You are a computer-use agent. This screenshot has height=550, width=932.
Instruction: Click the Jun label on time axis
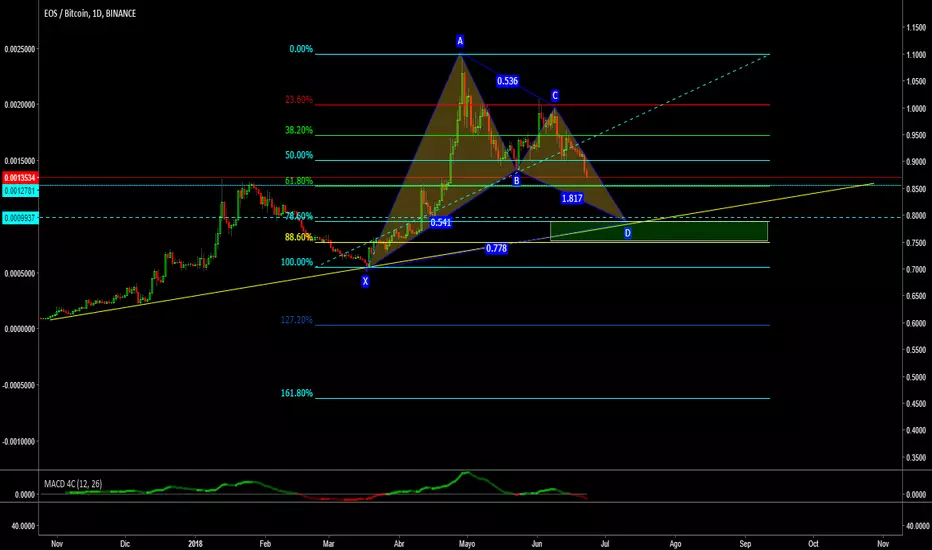tap(537, 543)
